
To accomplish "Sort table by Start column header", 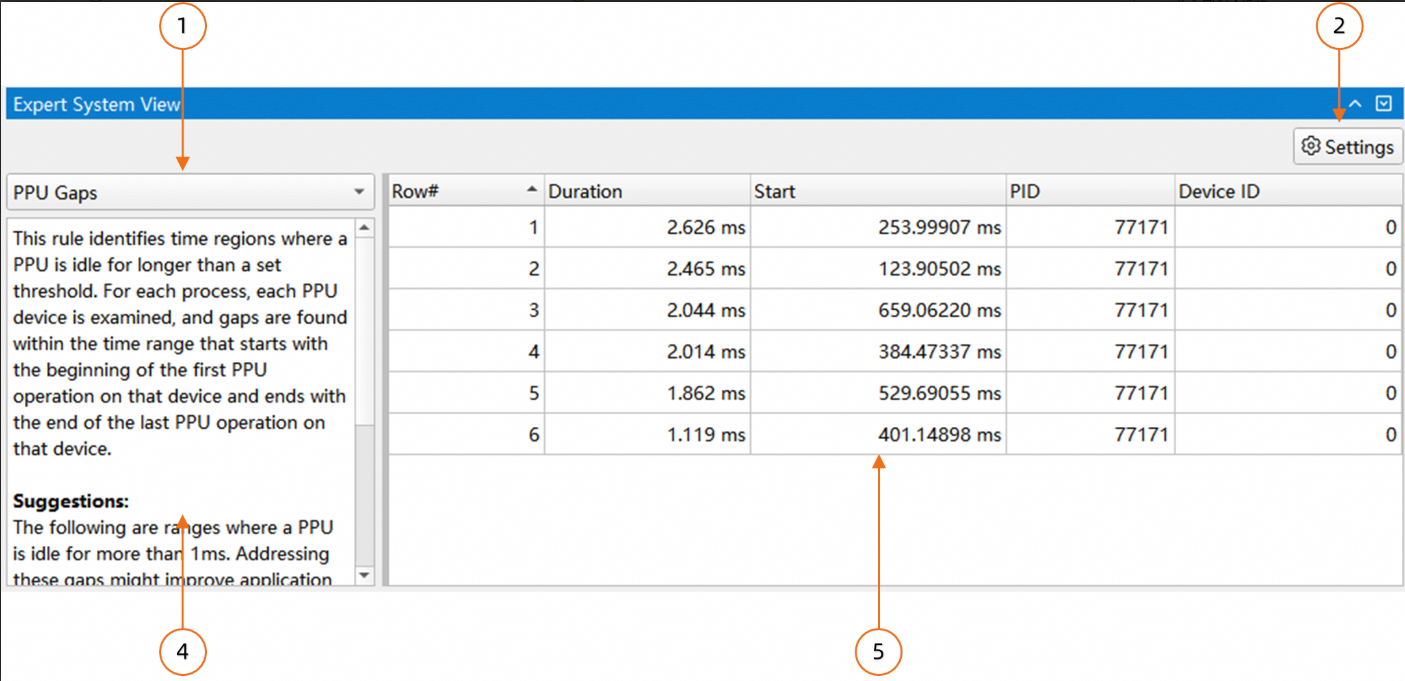I will [876, 191].
